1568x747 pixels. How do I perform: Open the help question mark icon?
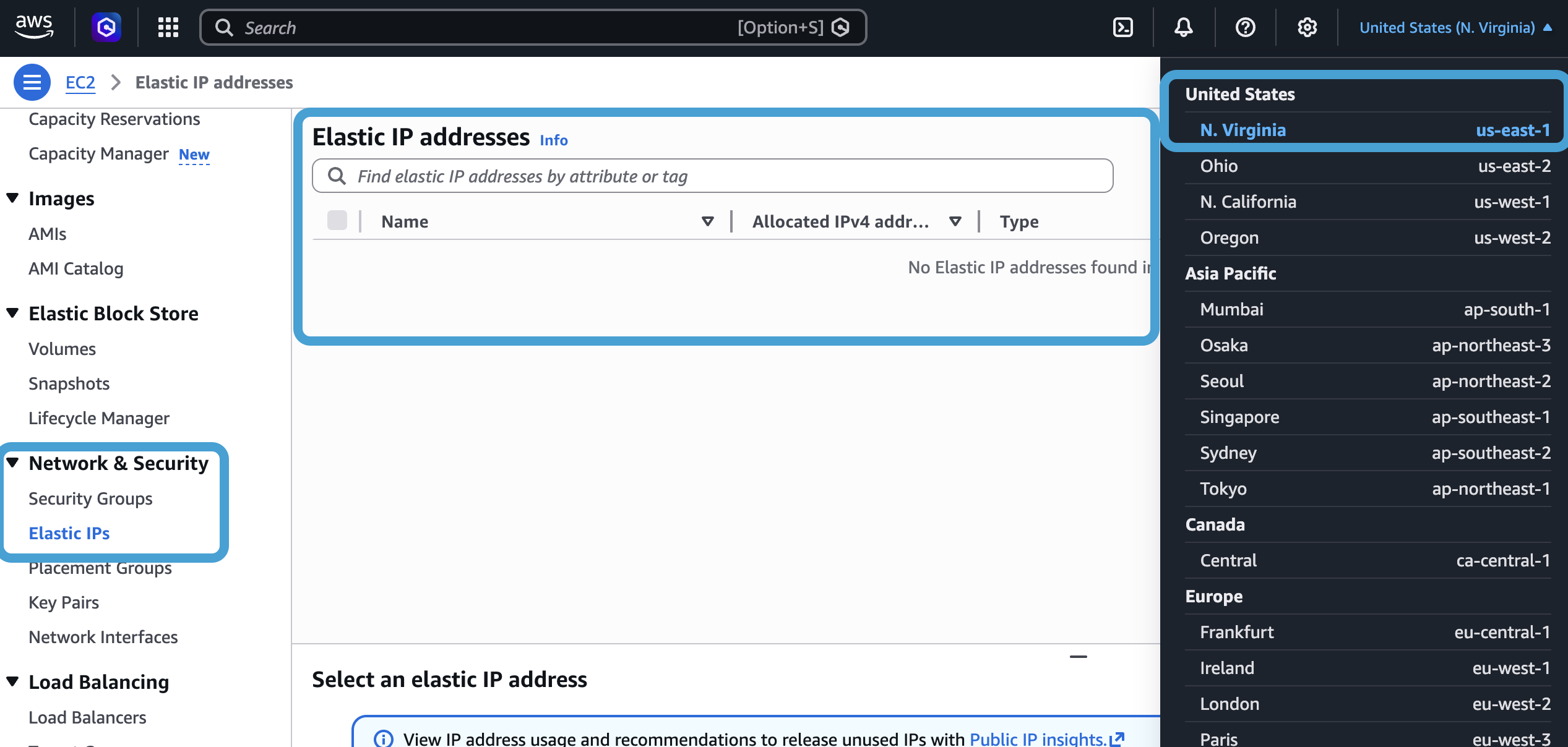tap(1245, 27)
